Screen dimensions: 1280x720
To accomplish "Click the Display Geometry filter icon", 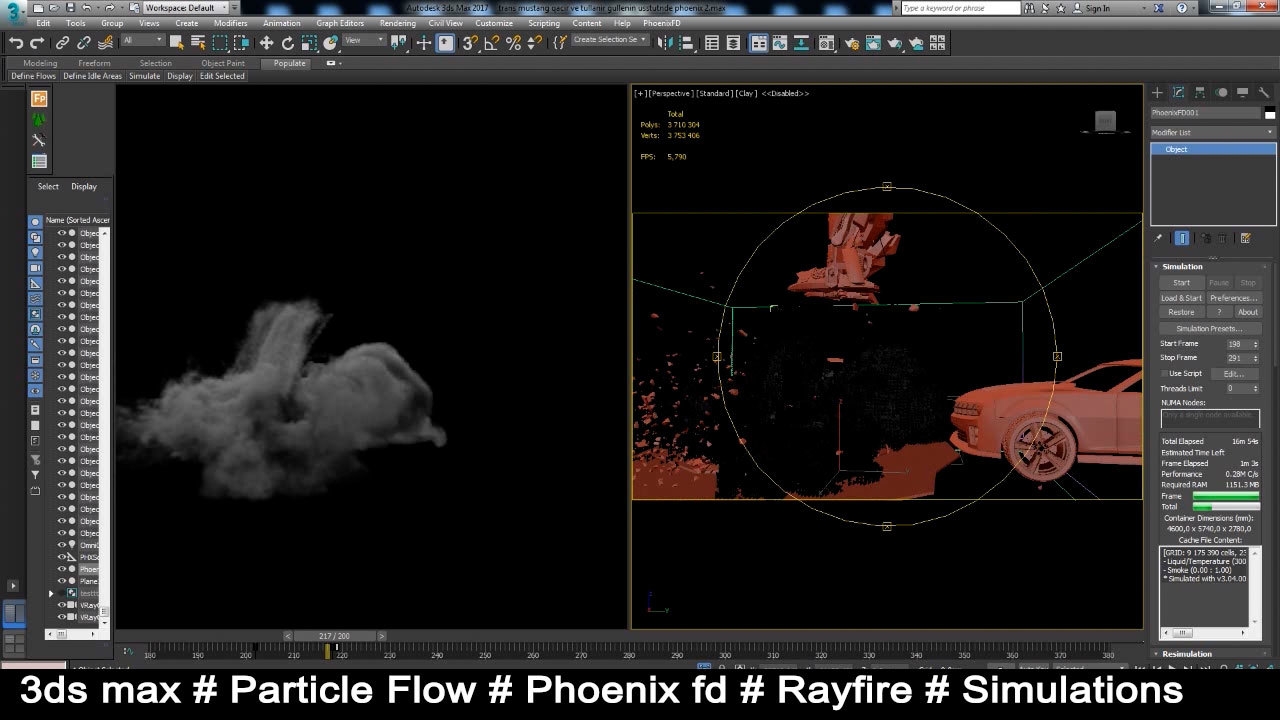I will [35, 221].
